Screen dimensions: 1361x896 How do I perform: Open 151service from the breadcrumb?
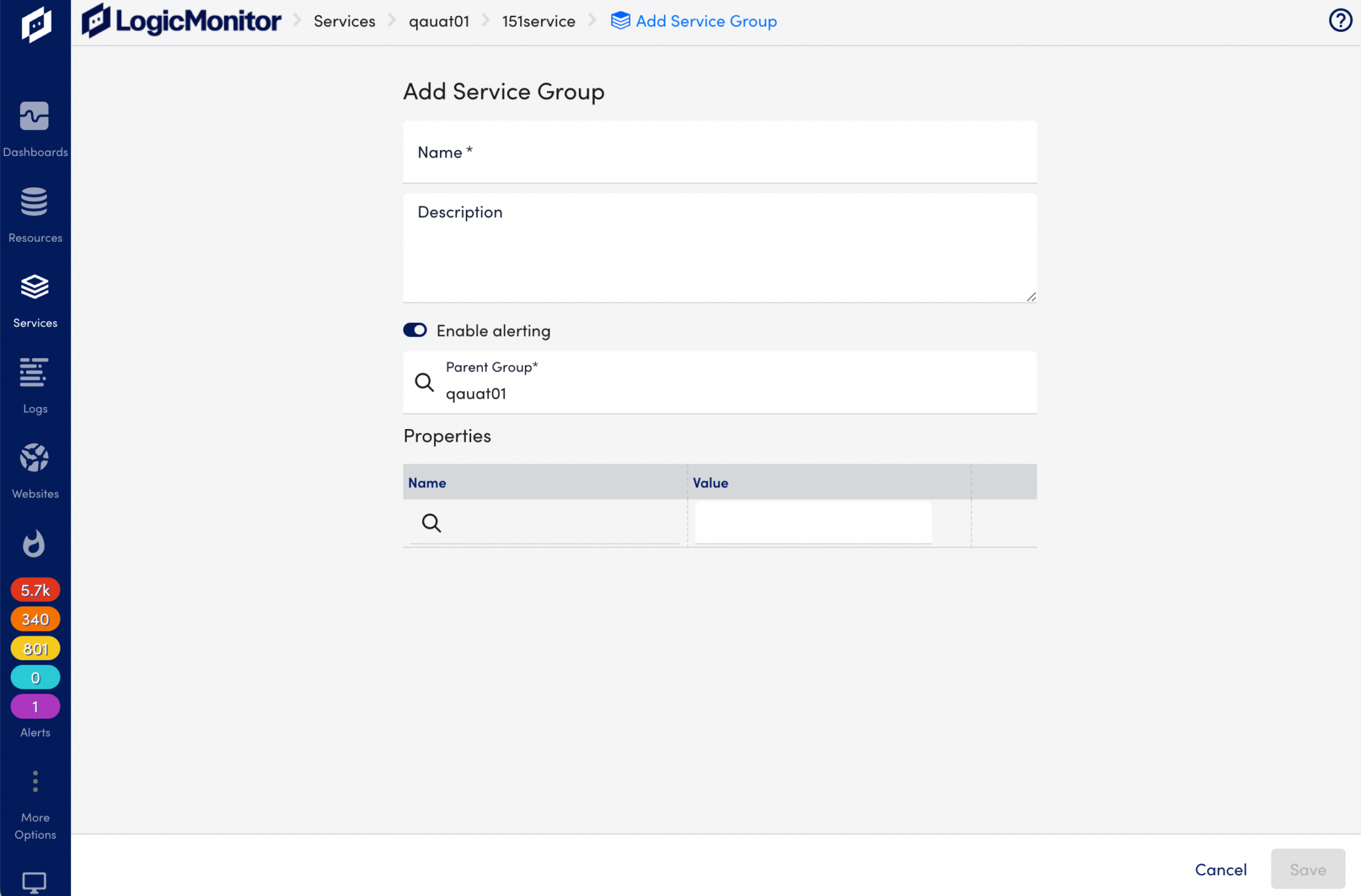click(x=538, y=21)
